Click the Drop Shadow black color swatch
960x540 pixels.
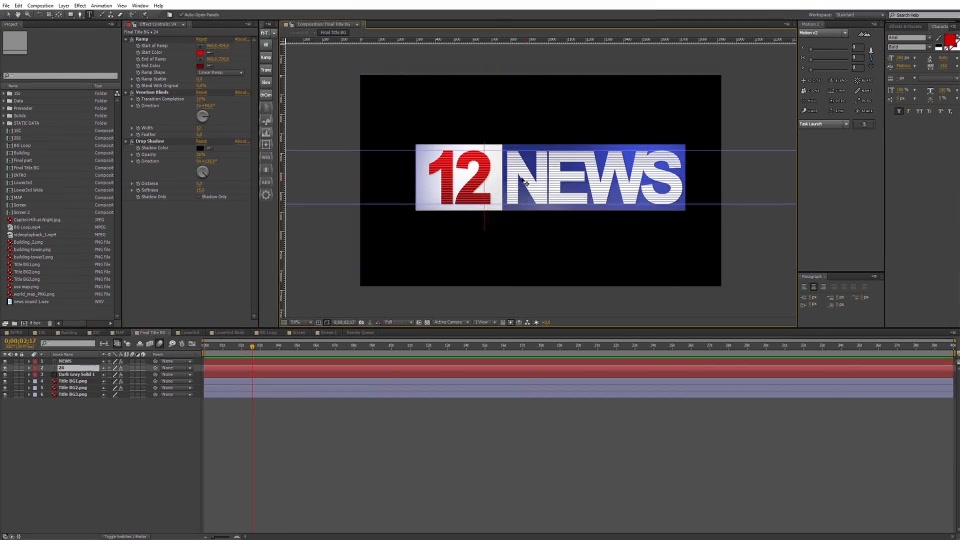click(200, 148)
